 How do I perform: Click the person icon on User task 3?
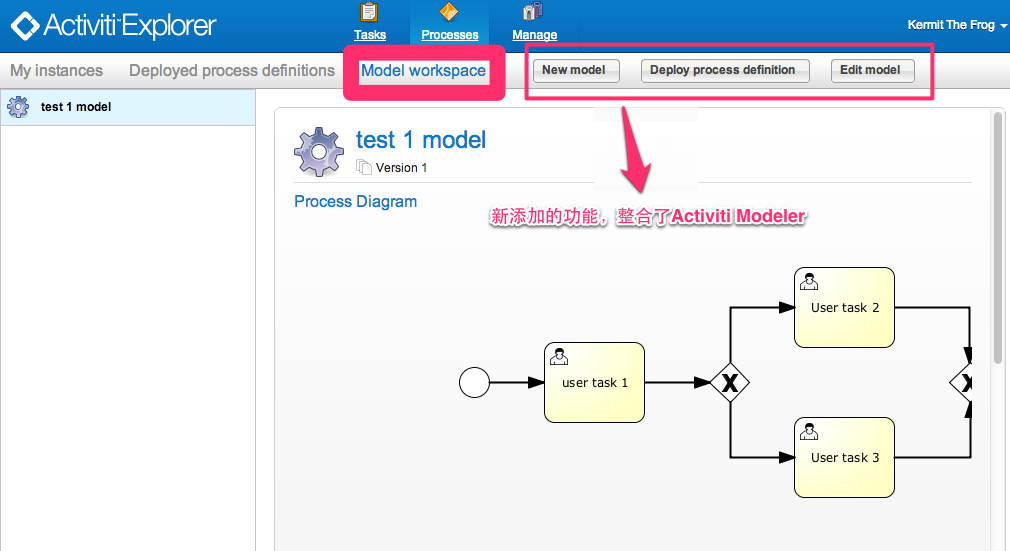(x=808, y=431)
